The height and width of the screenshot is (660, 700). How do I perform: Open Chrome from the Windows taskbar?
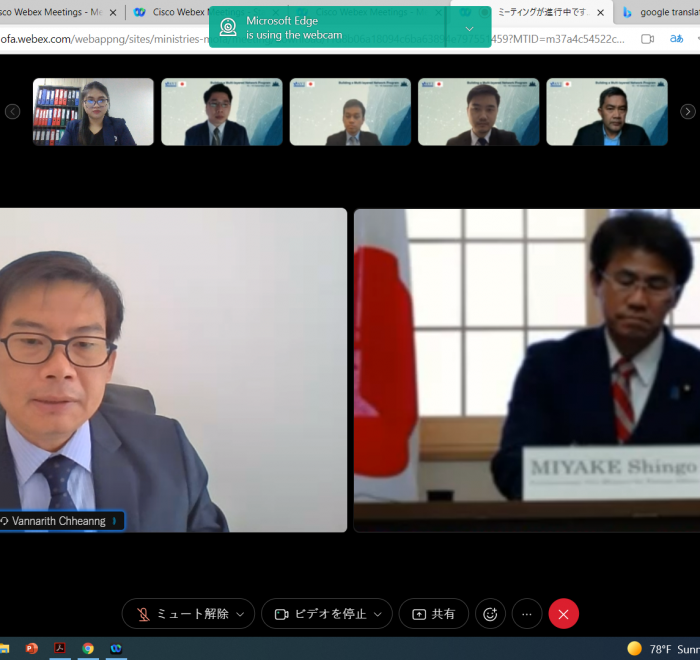tap(88, 648)
